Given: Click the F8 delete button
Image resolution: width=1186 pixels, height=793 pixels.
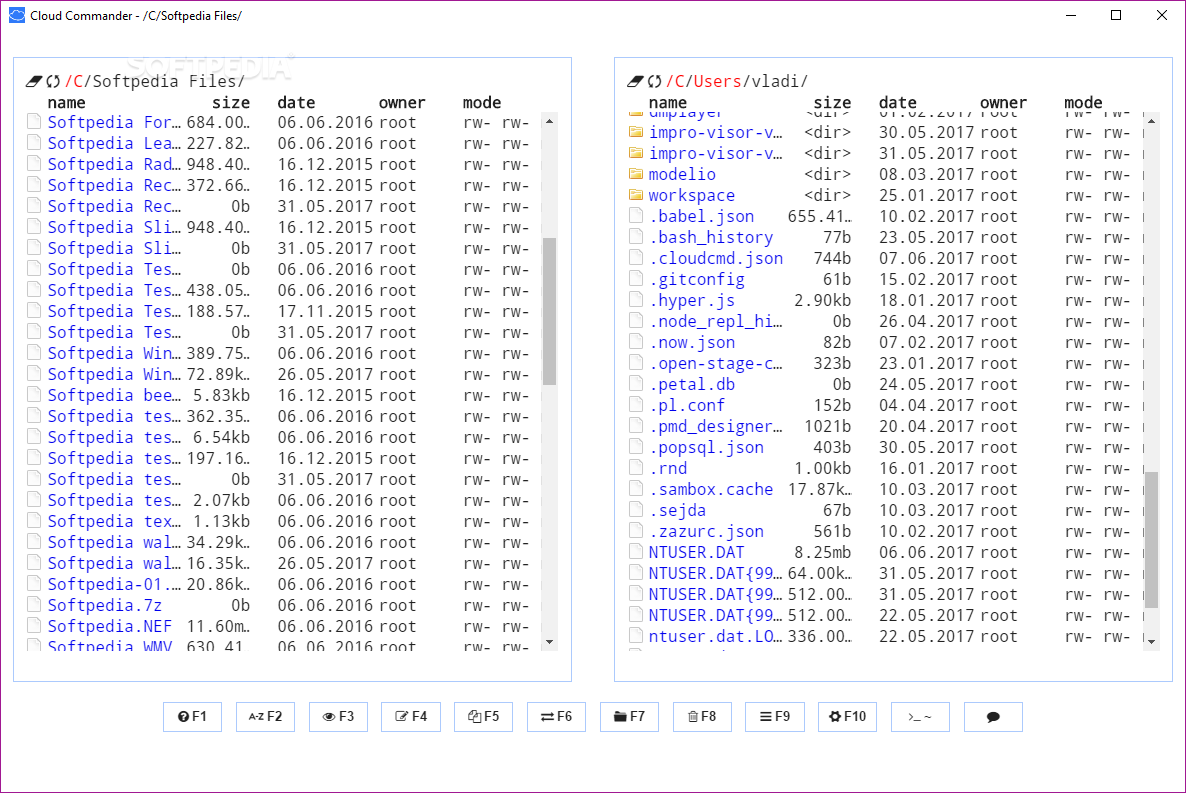Looking at the screenshot, I should point(702,717).
